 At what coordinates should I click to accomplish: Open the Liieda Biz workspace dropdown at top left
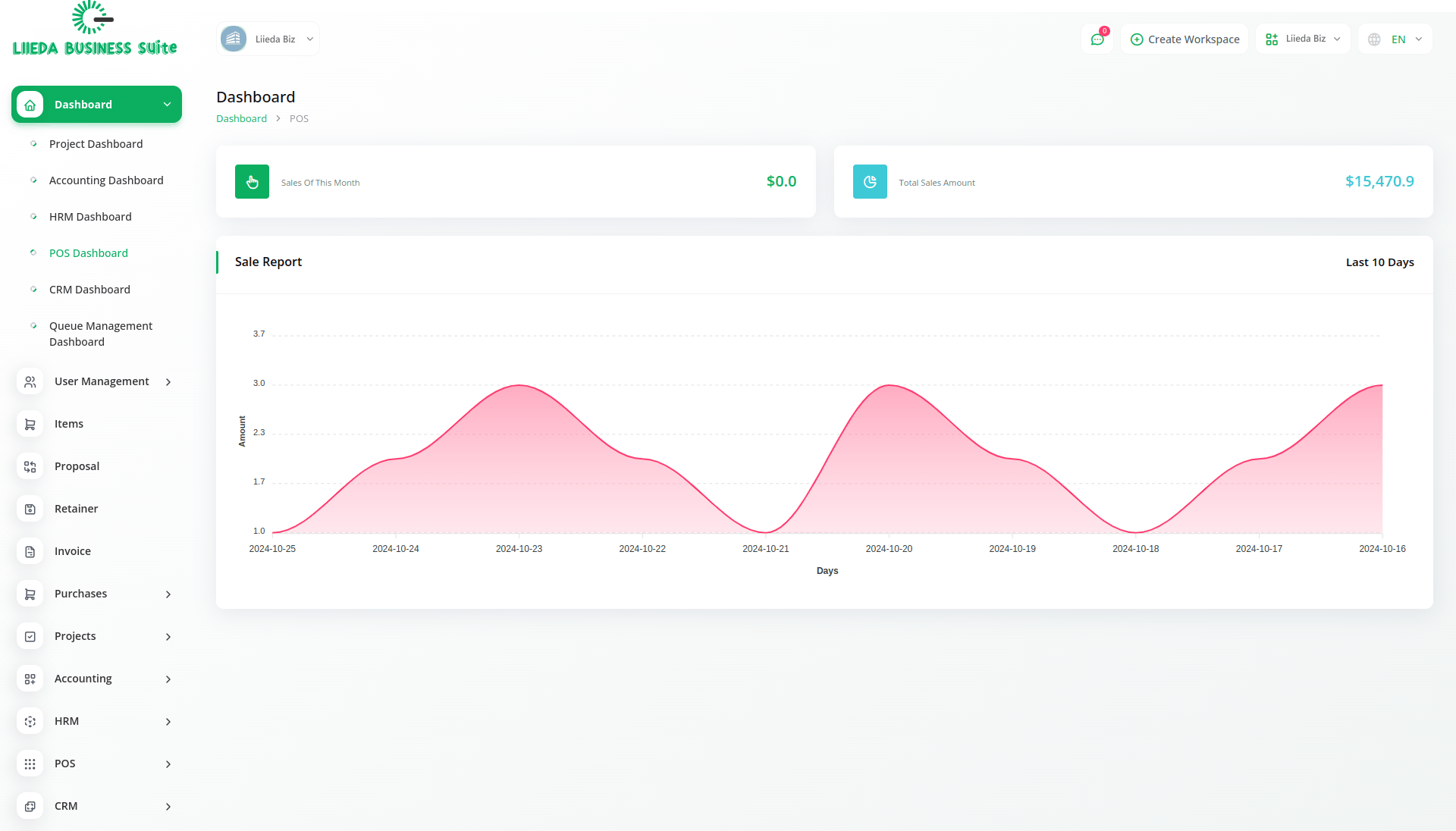tap(268, 39)
